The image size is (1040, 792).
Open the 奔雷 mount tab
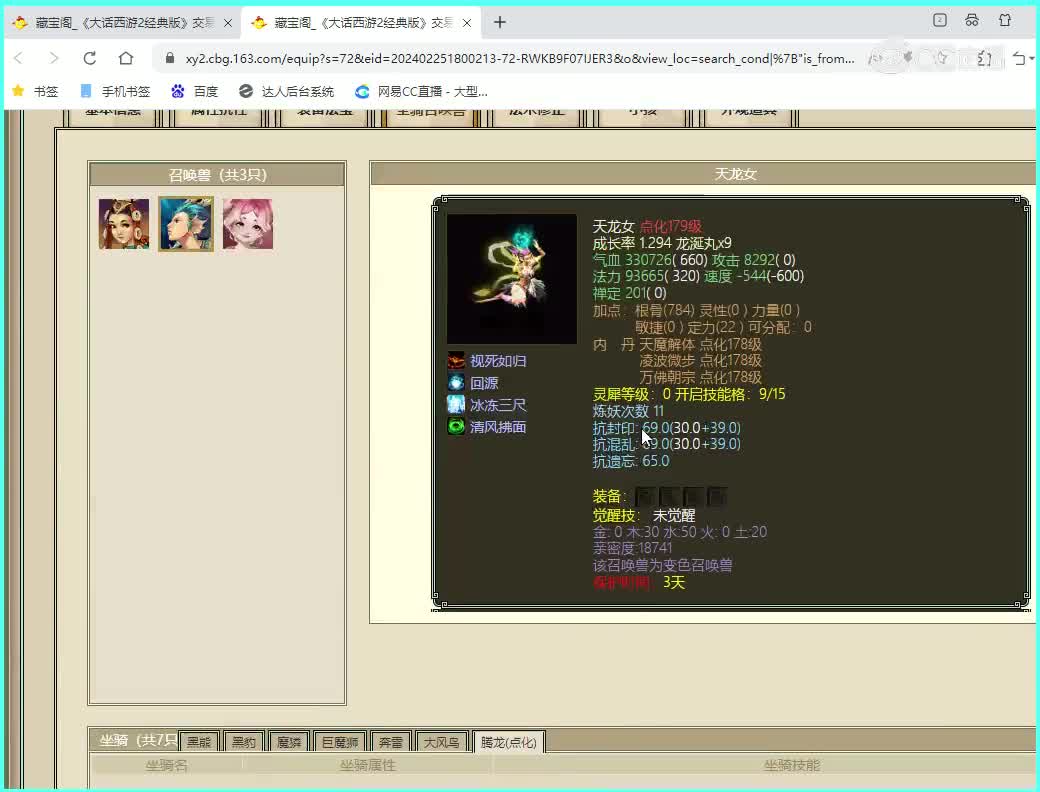pyautogui.click(x=390, y=742)
